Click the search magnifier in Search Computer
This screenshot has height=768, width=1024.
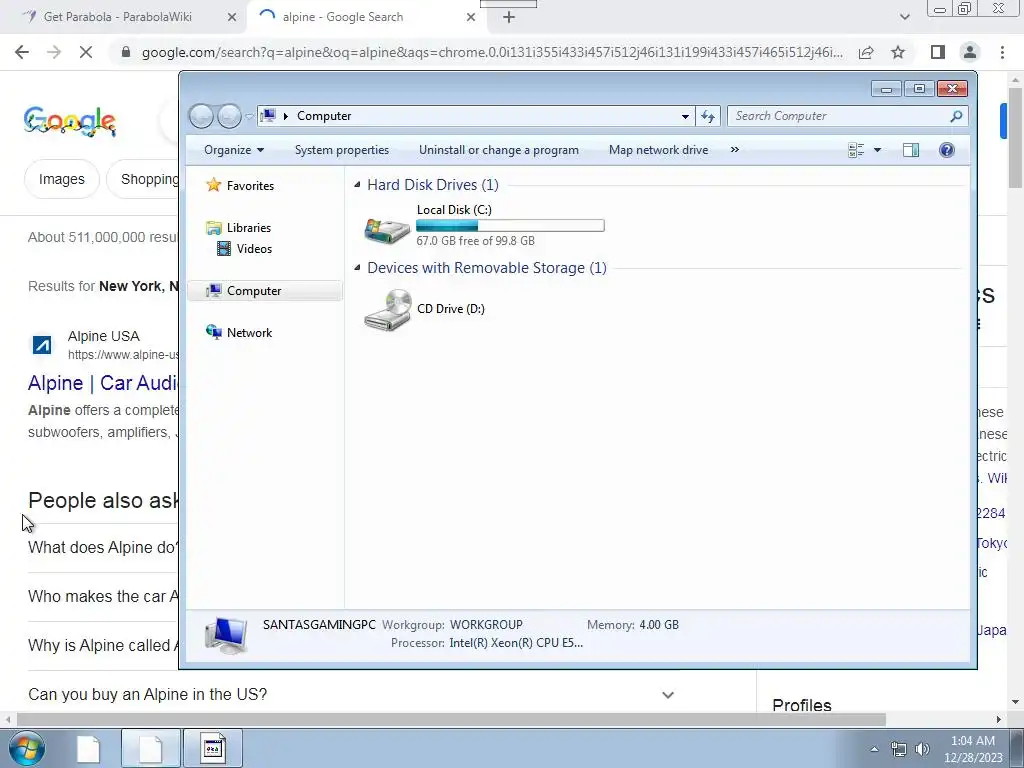(x=956, y=116)
